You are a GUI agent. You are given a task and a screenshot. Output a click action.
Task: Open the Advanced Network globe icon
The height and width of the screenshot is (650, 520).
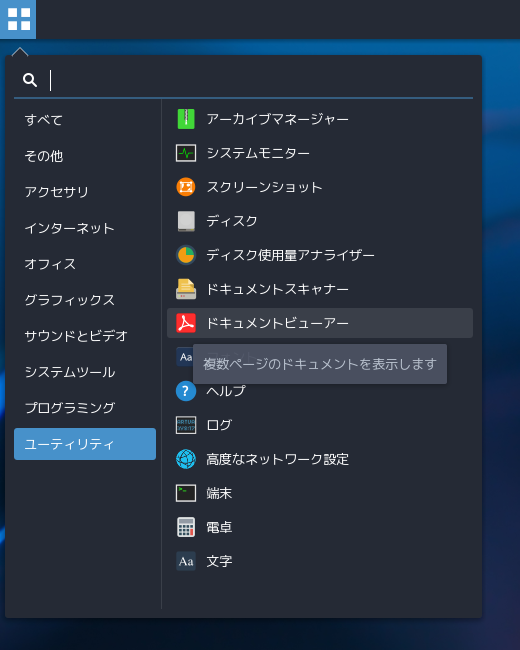186,459
